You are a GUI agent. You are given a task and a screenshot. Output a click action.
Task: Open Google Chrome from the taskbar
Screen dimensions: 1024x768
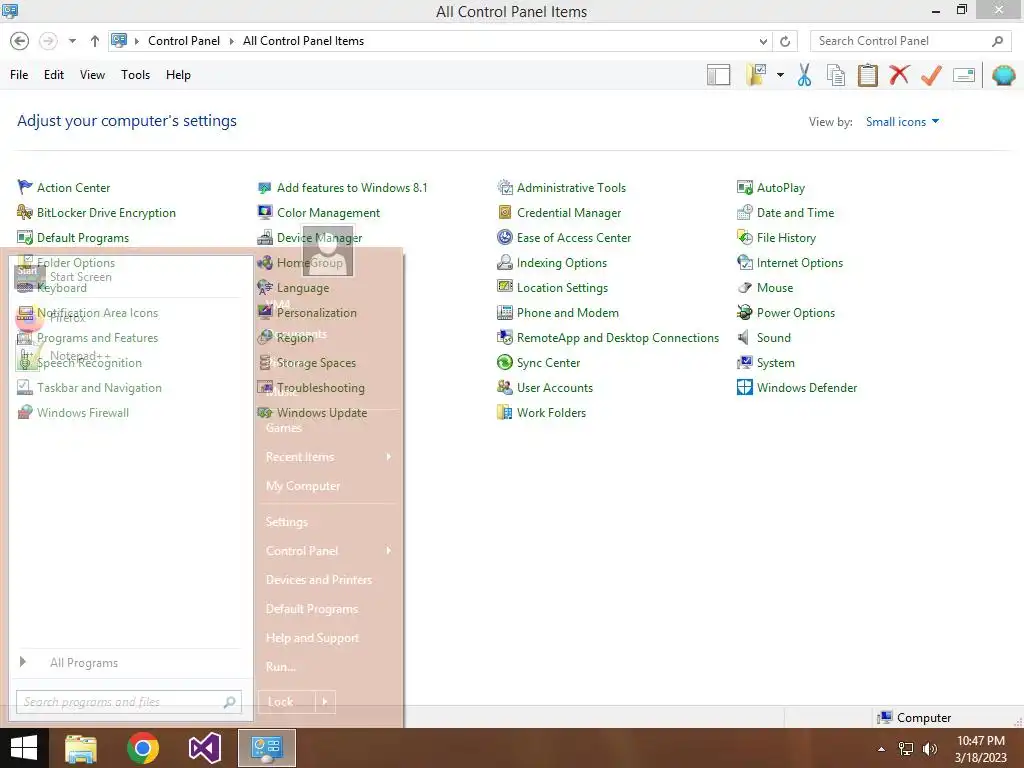point(143,748)
